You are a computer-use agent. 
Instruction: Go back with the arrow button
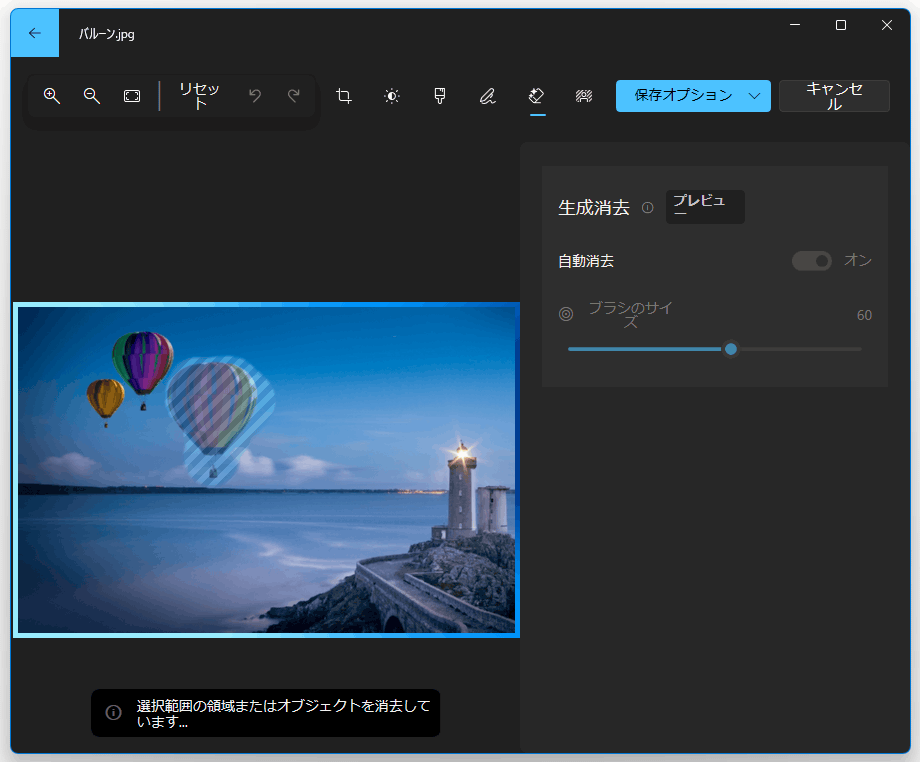pos(35,33)
